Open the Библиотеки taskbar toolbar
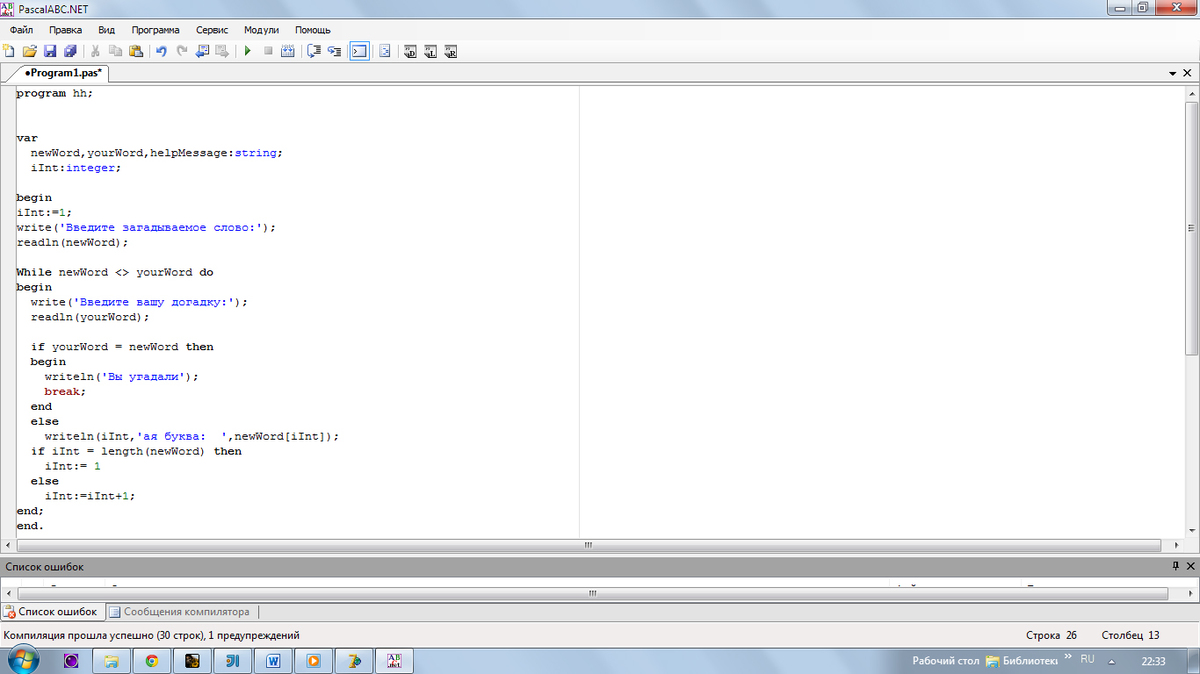This screenshot has width=1200, height=674. click(1021, 661)
